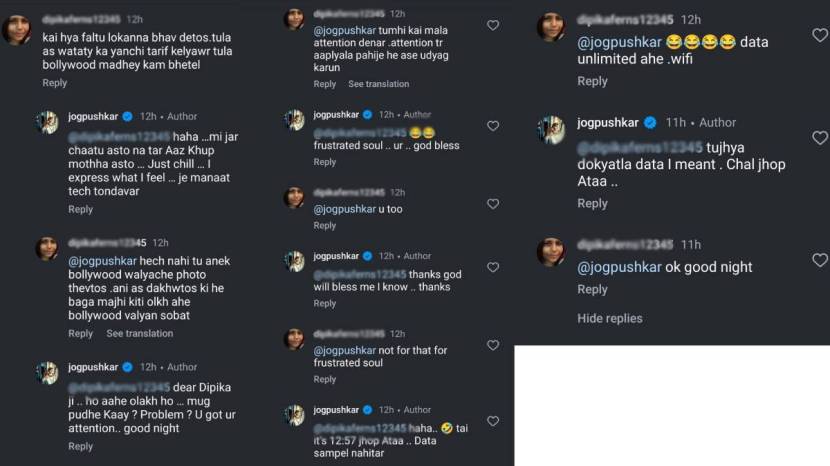Open @jogpushkar mention in 'data unlimited' comment
Screen dimensions: 830x466
[x=619, y=42]
